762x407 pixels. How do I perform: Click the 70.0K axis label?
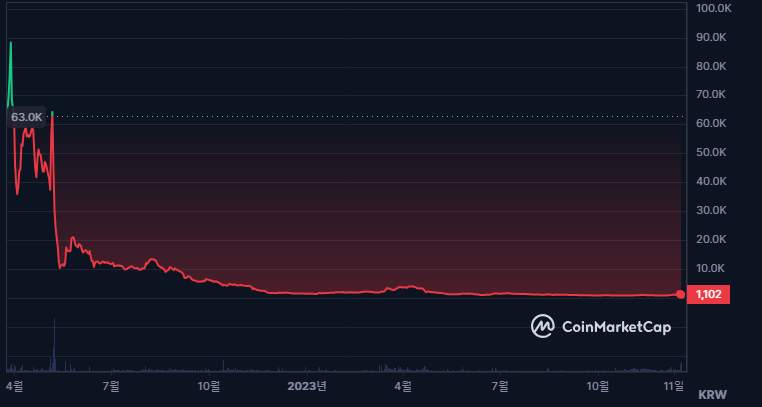[x=711, y=94]
